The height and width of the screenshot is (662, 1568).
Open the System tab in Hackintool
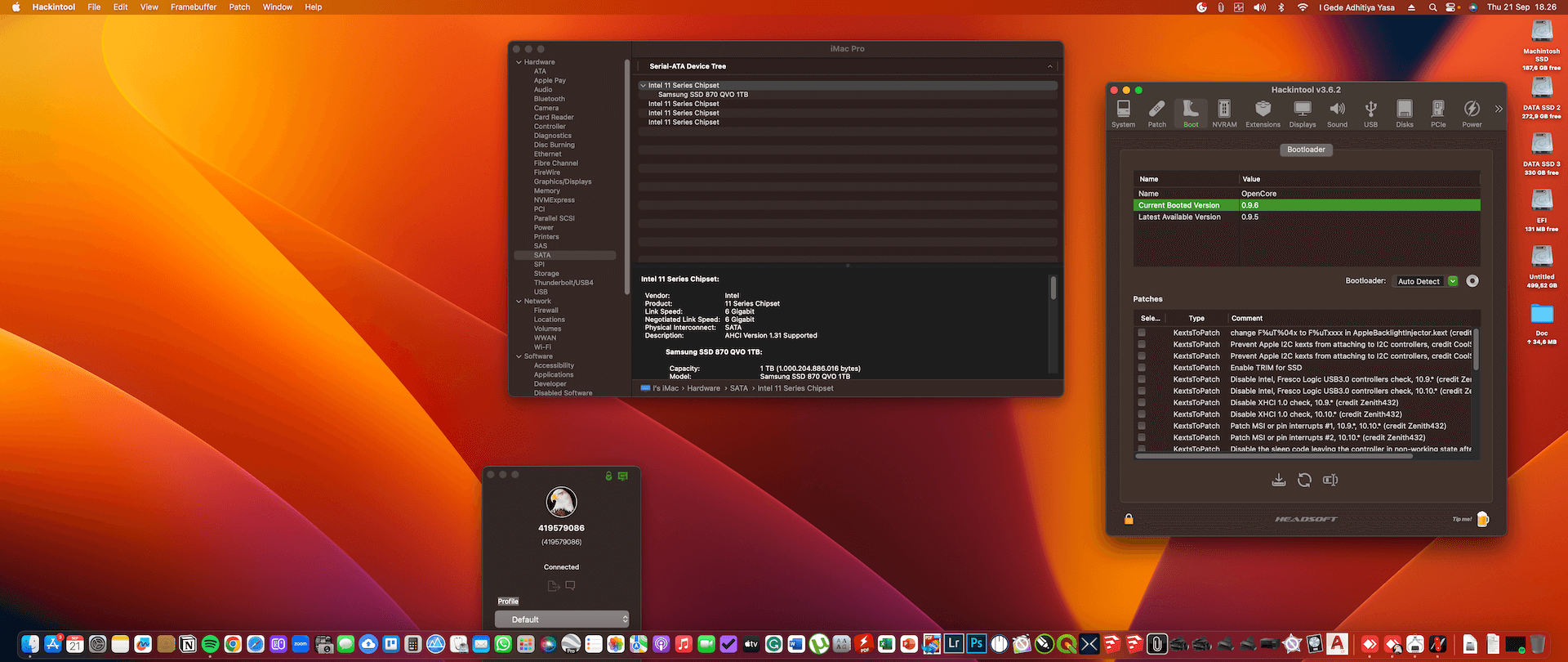[x=1123, y=114]
